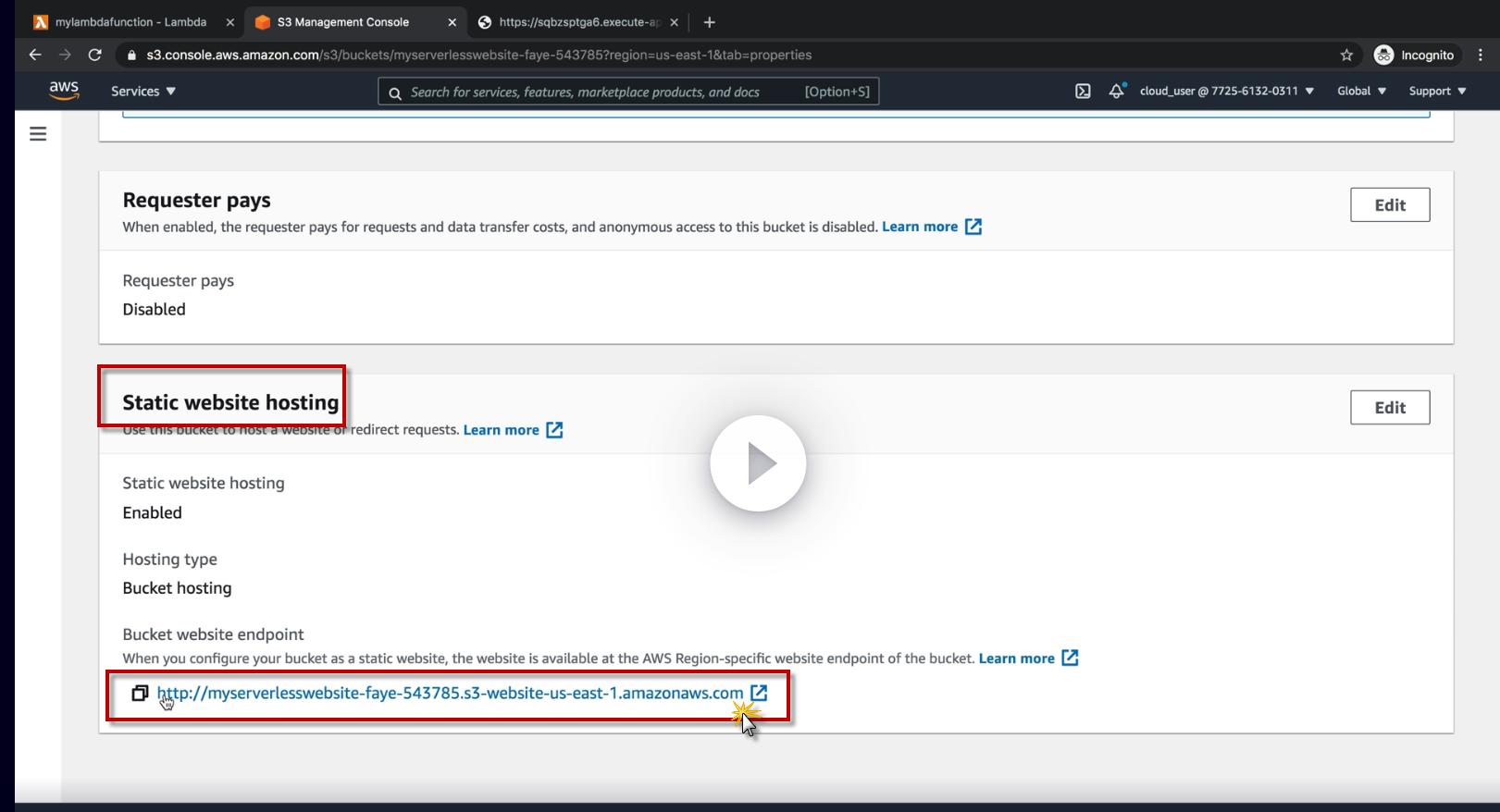
Task: Edit the Requester pays setting
Action: 1390,205
